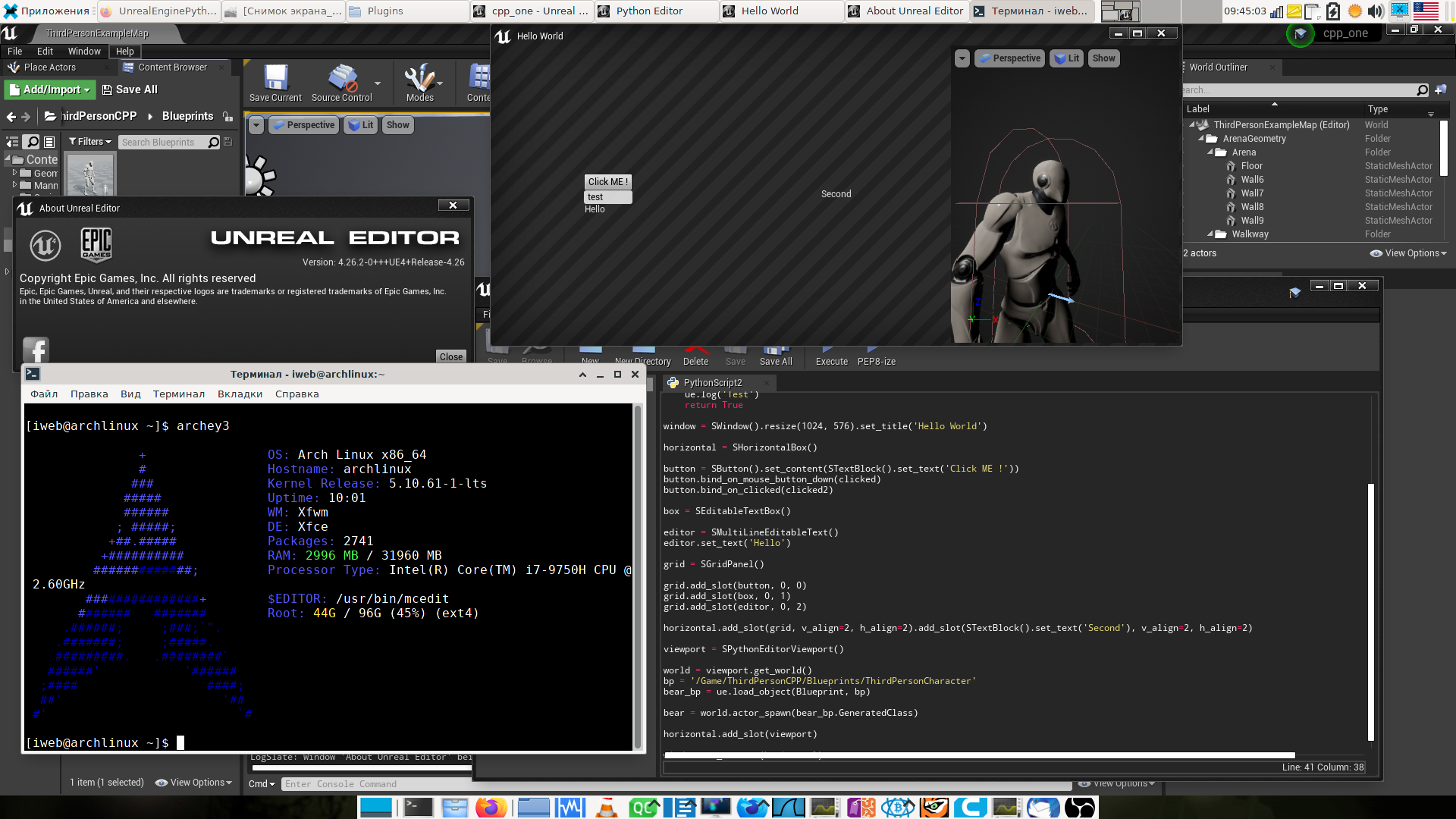Image resolution: width=1456 pixels, height=819 pixels.
Task: Collapse ThirdPersonExampleMap in World Outliner
Action: pos(1192,125)
